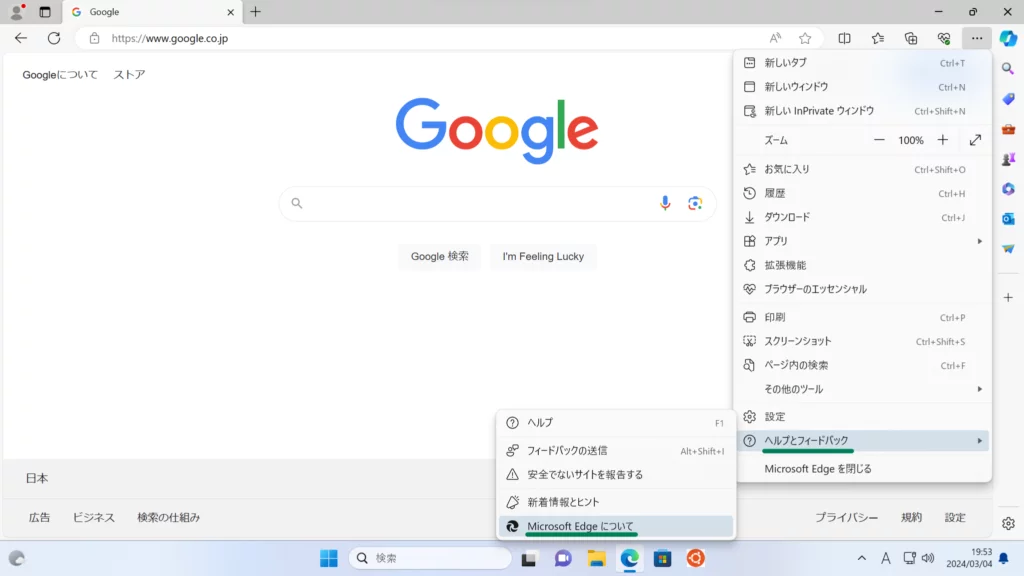Expand the アプリ submenu
Viewport: 1024px width, 576px height.
862,241
